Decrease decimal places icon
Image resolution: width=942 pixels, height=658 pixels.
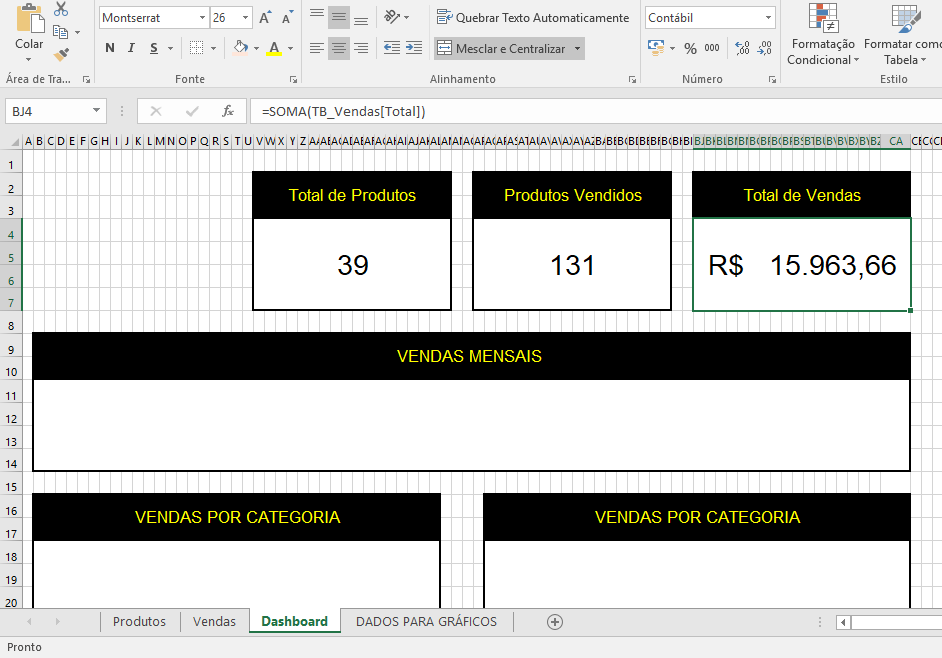[x=765, y=48]
